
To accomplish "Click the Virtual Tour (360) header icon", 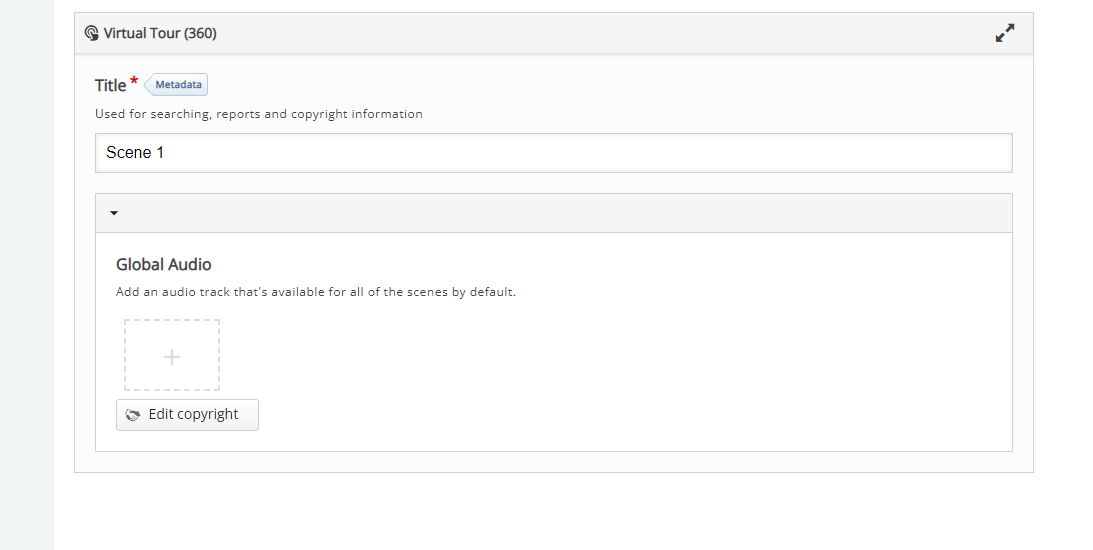I will pos(91,33).
